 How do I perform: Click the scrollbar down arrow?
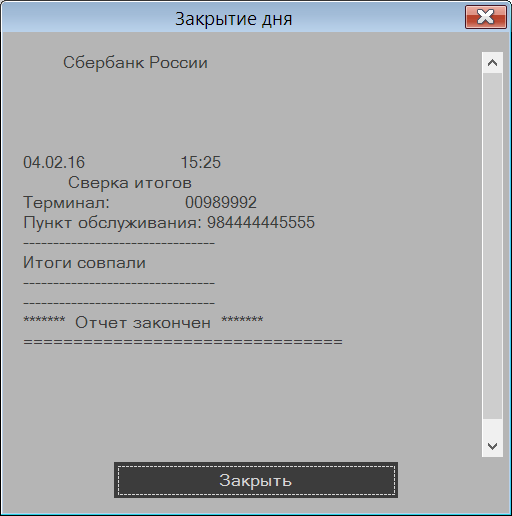coord(492,446)
